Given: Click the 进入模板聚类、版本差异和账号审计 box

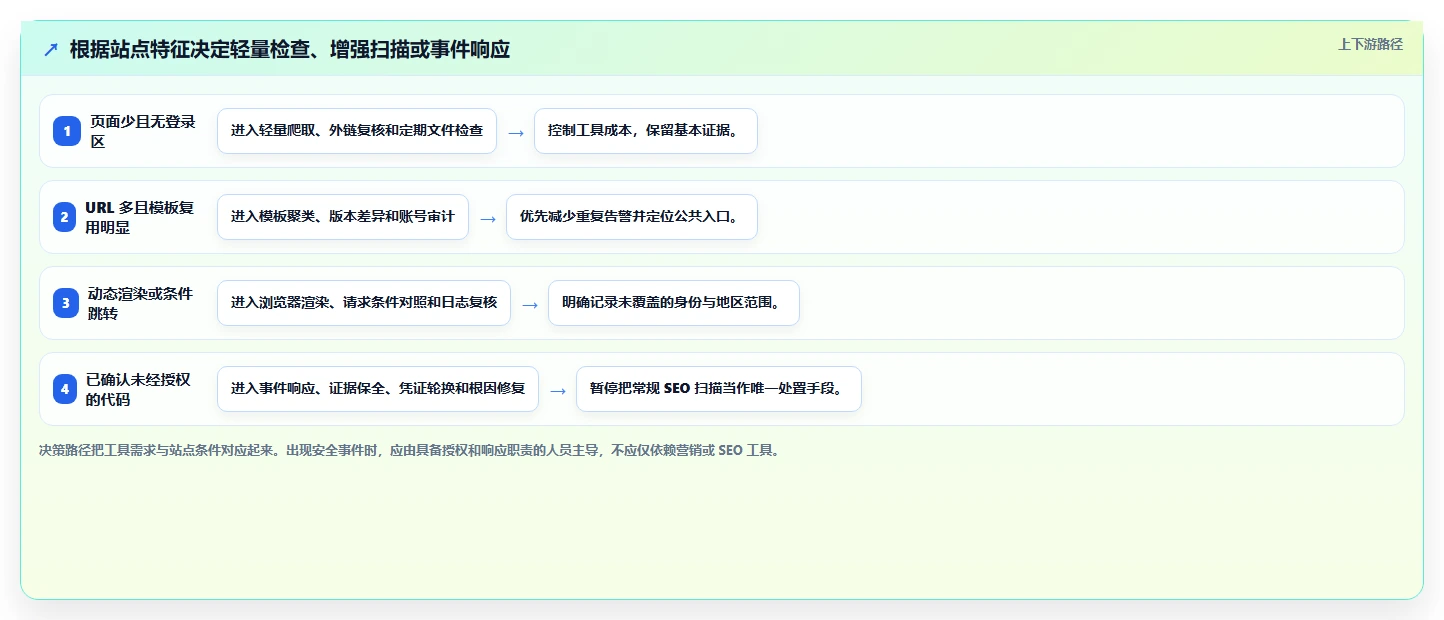Looking at the screenshot, I should [343, 217].
